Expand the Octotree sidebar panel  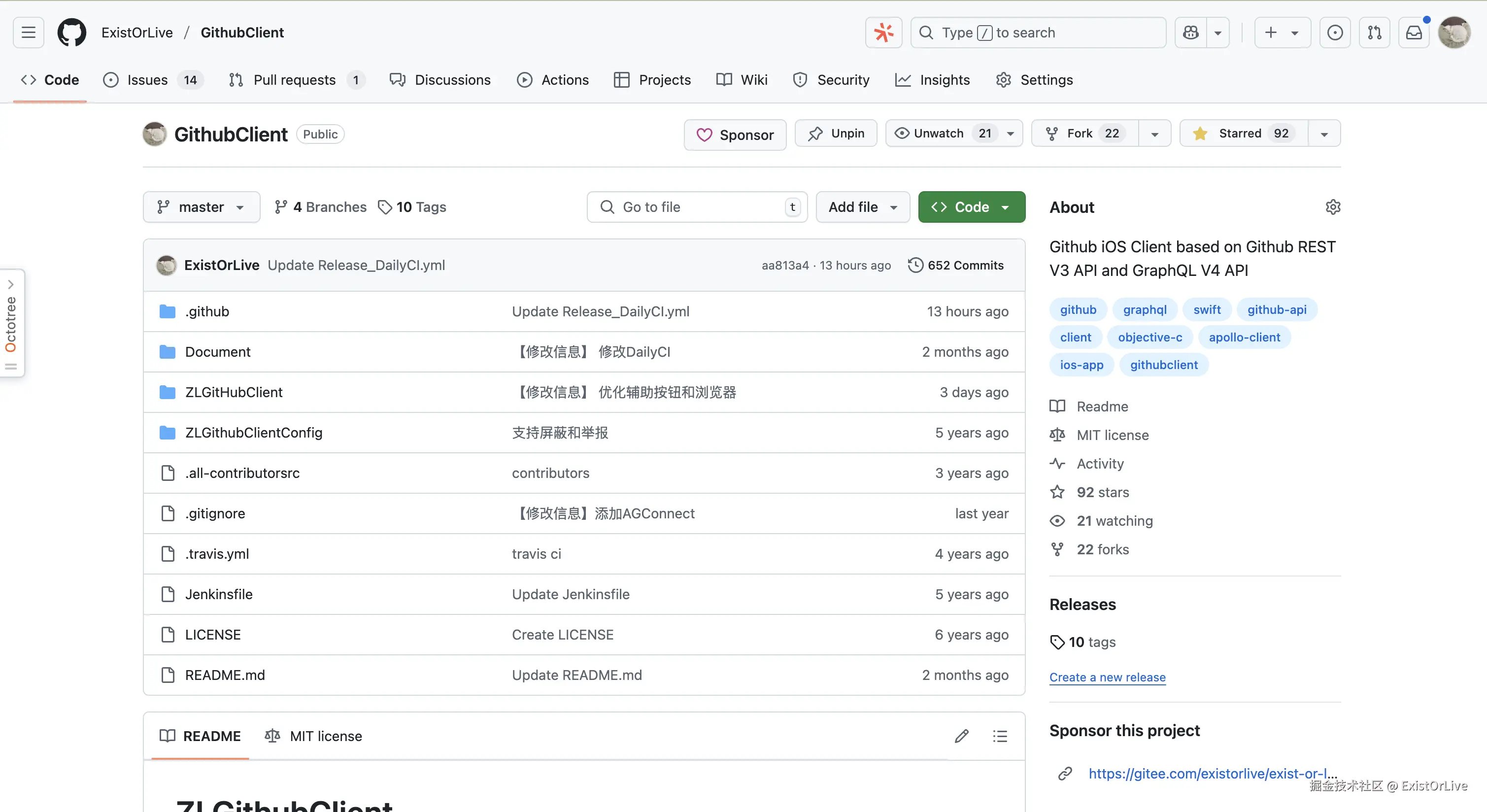click(11, 284)
